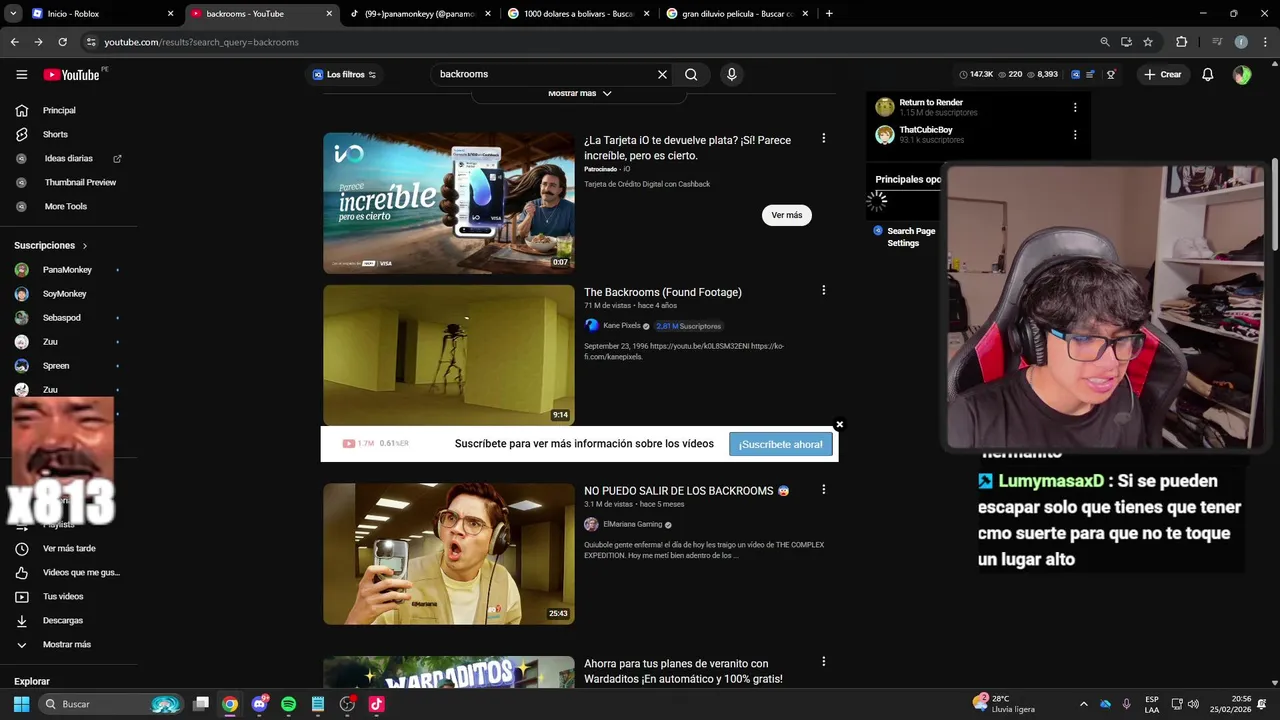
Task: Click the Crear button
Action: coord(1163,74)
